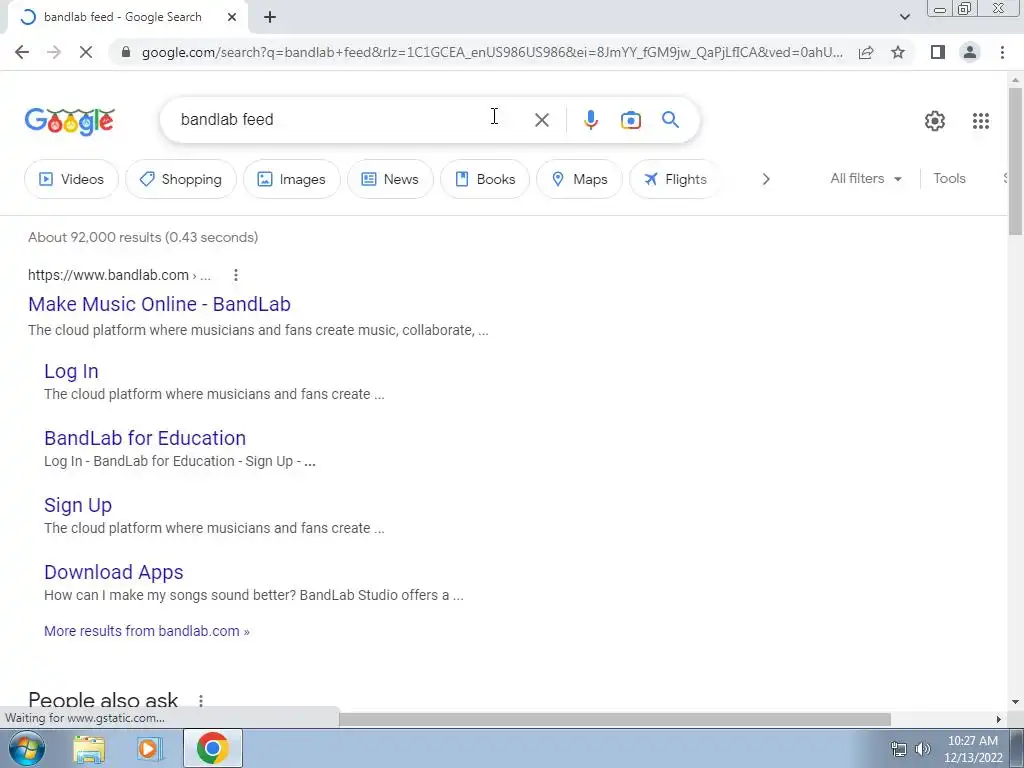1024x768 pixels.
Task: Click the Chrome address bar URL
Action: pos(491,52)
